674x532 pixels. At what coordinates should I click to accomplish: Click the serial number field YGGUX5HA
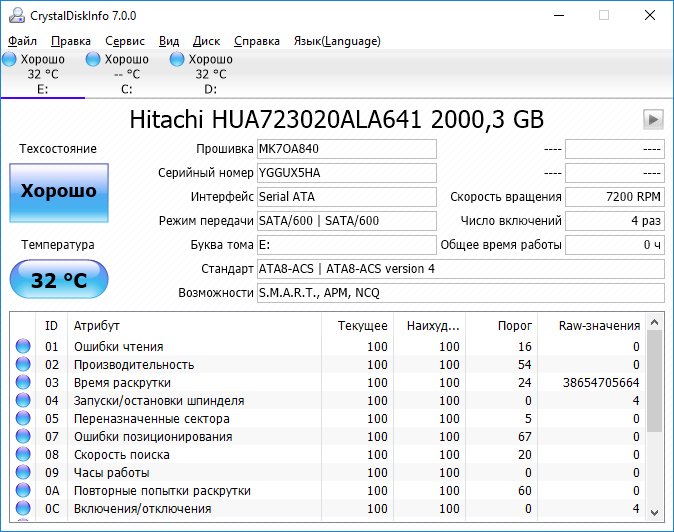(347, 173)
